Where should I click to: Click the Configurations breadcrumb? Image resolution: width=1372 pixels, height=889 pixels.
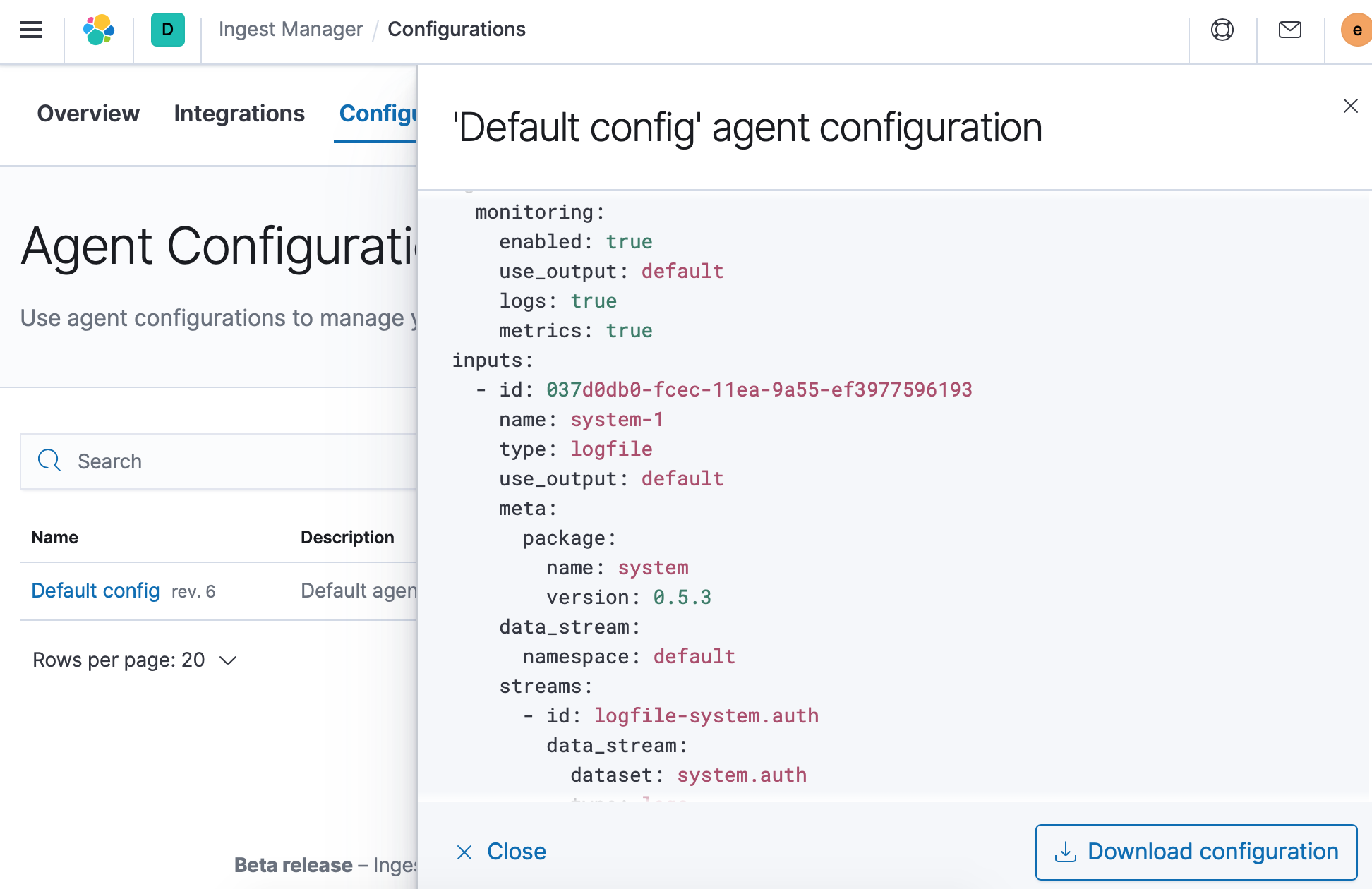pos(457,29)
